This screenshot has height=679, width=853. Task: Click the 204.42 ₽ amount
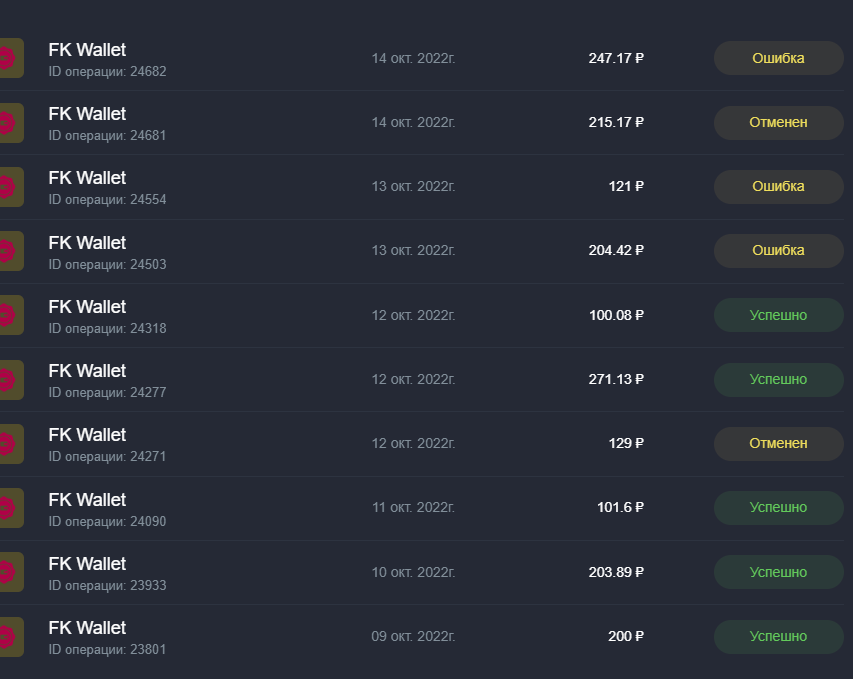click(616, 250)
